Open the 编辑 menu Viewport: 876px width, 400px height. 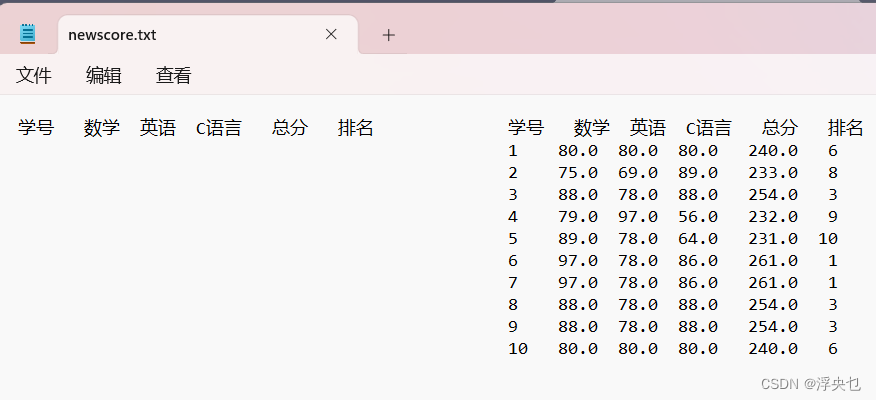(103, 75)
